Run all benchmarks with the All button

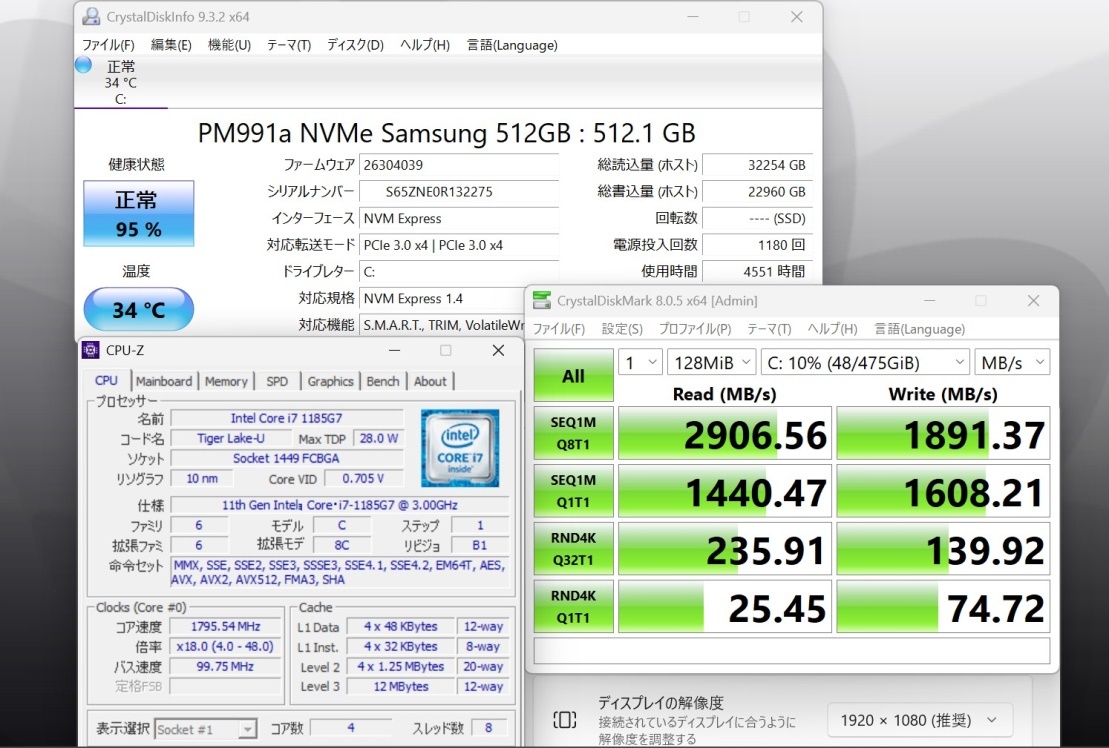[x=574, y=375]
